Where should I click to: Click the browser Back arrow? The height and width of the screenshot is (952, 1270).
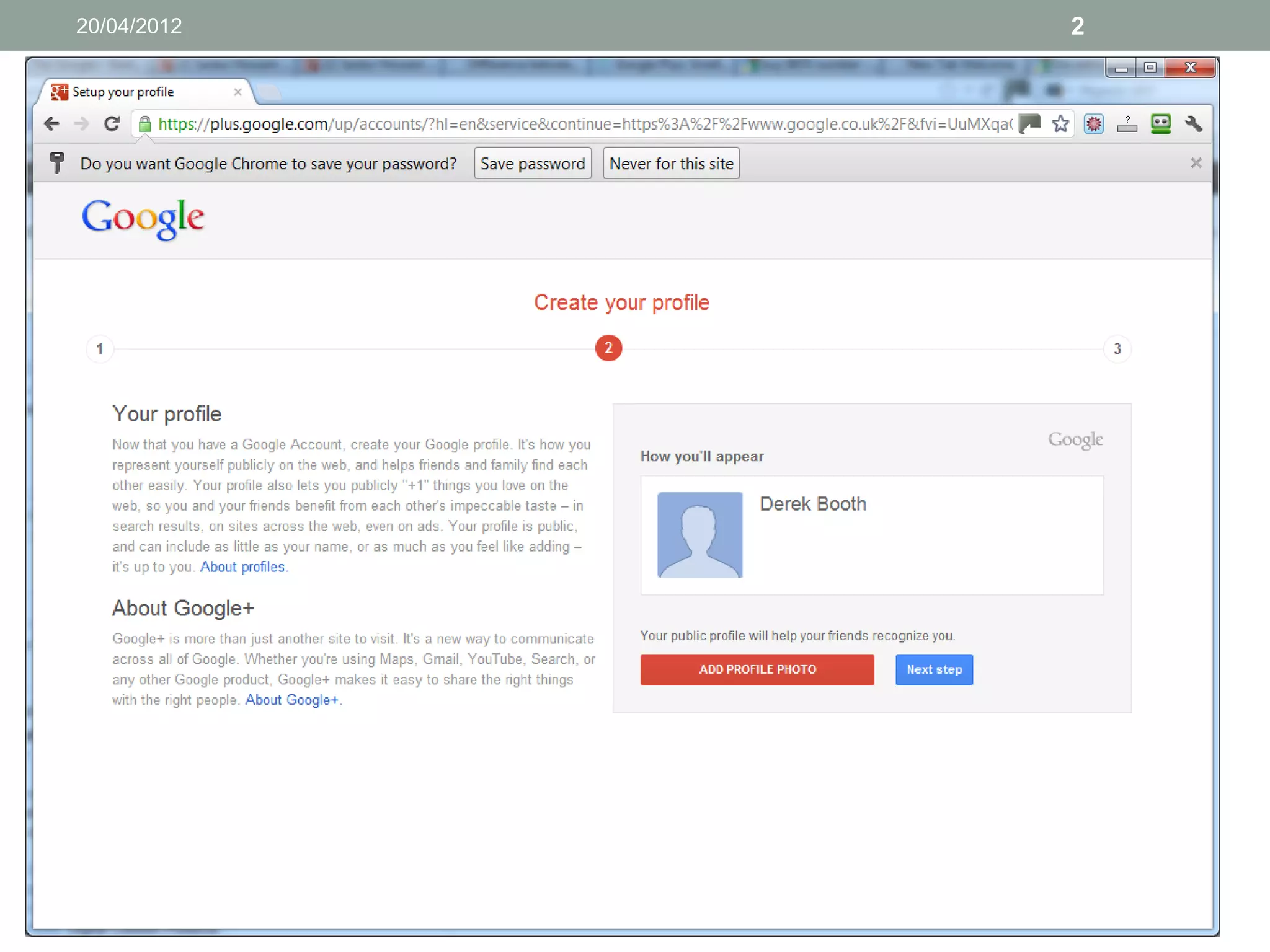(x=52, y=124)
